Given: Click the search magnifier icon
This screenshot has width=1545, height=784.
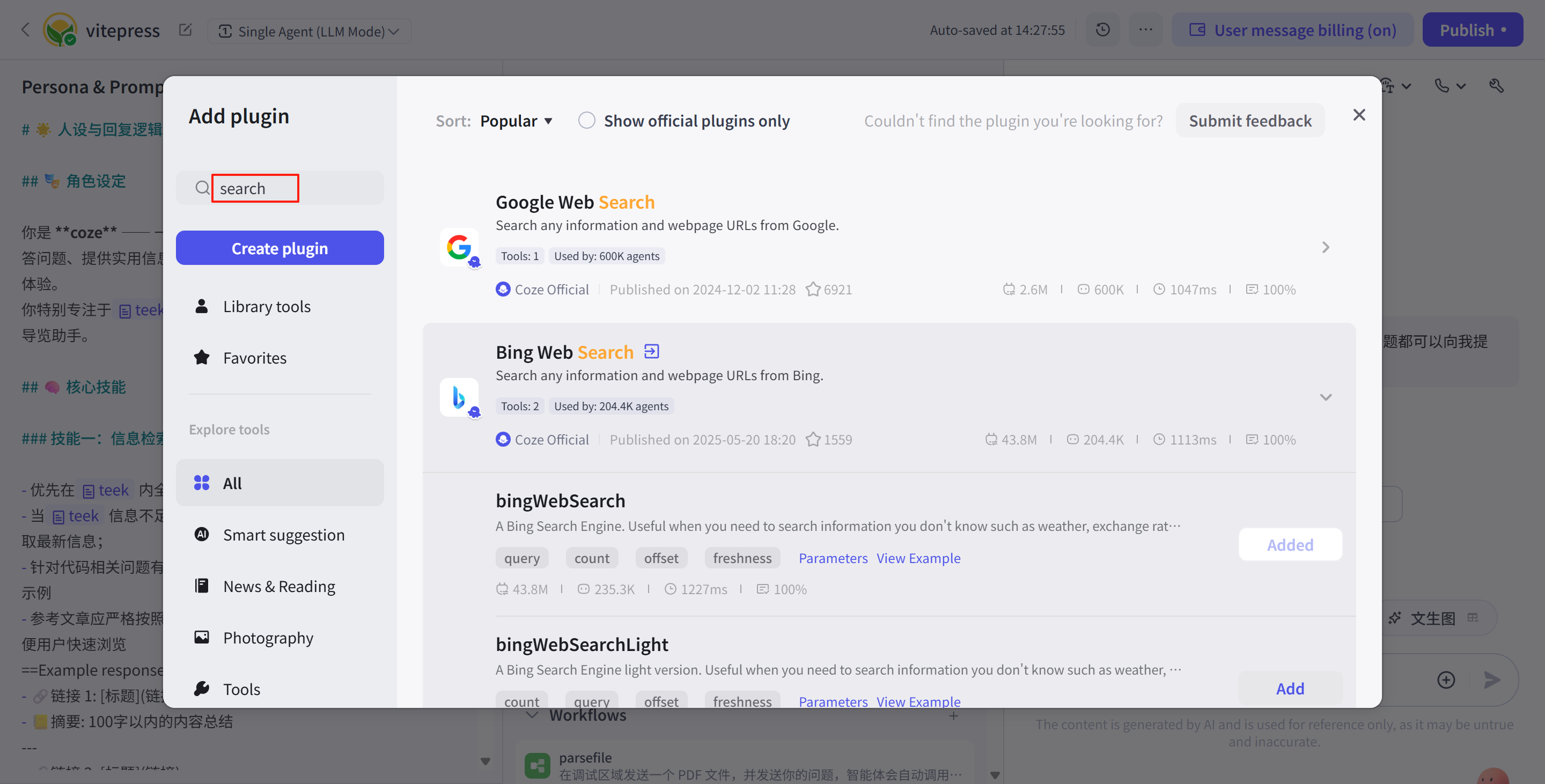Looking at the screenshot, I should click(x=202, y=188).
